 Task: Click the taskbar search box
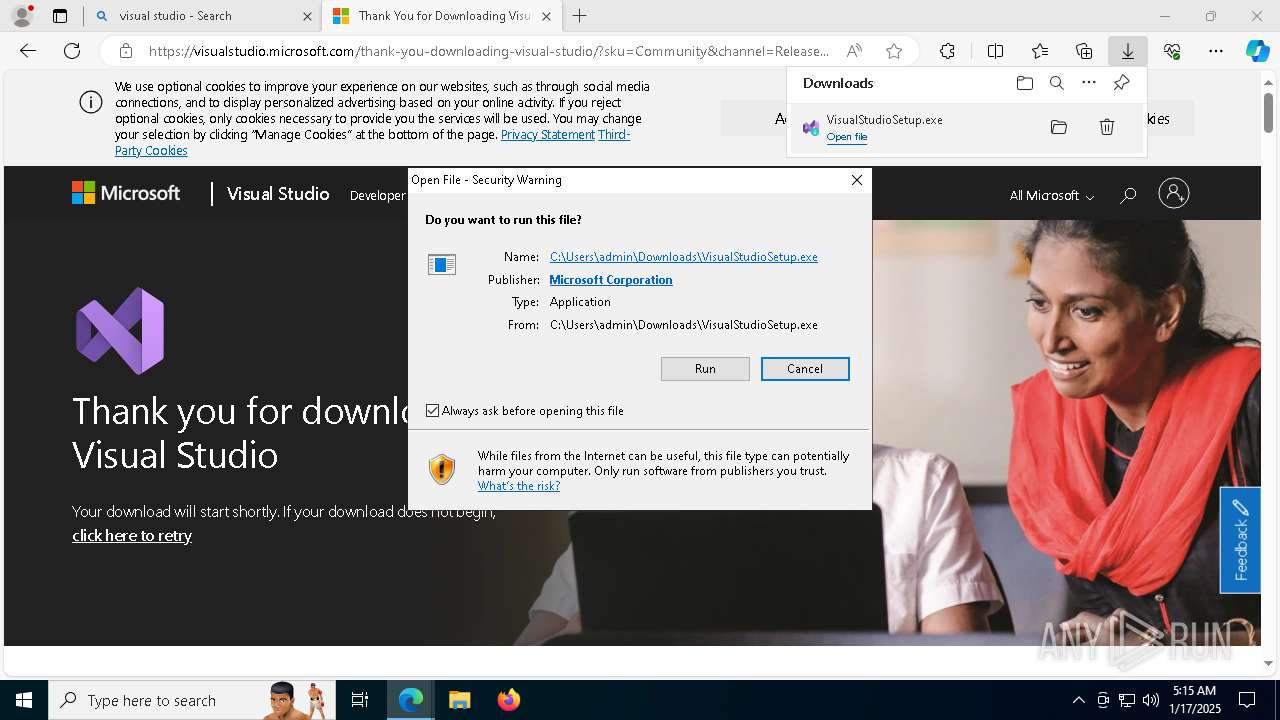coord(190,700)
